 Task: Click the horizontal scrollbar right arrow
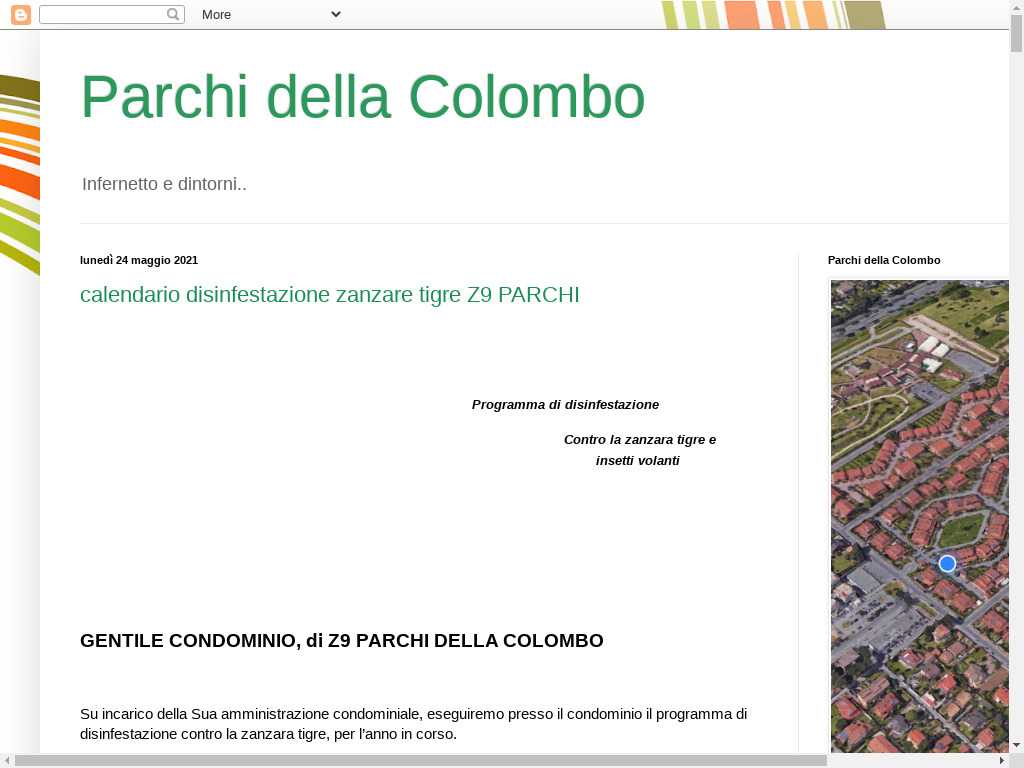coord(1002,760)
